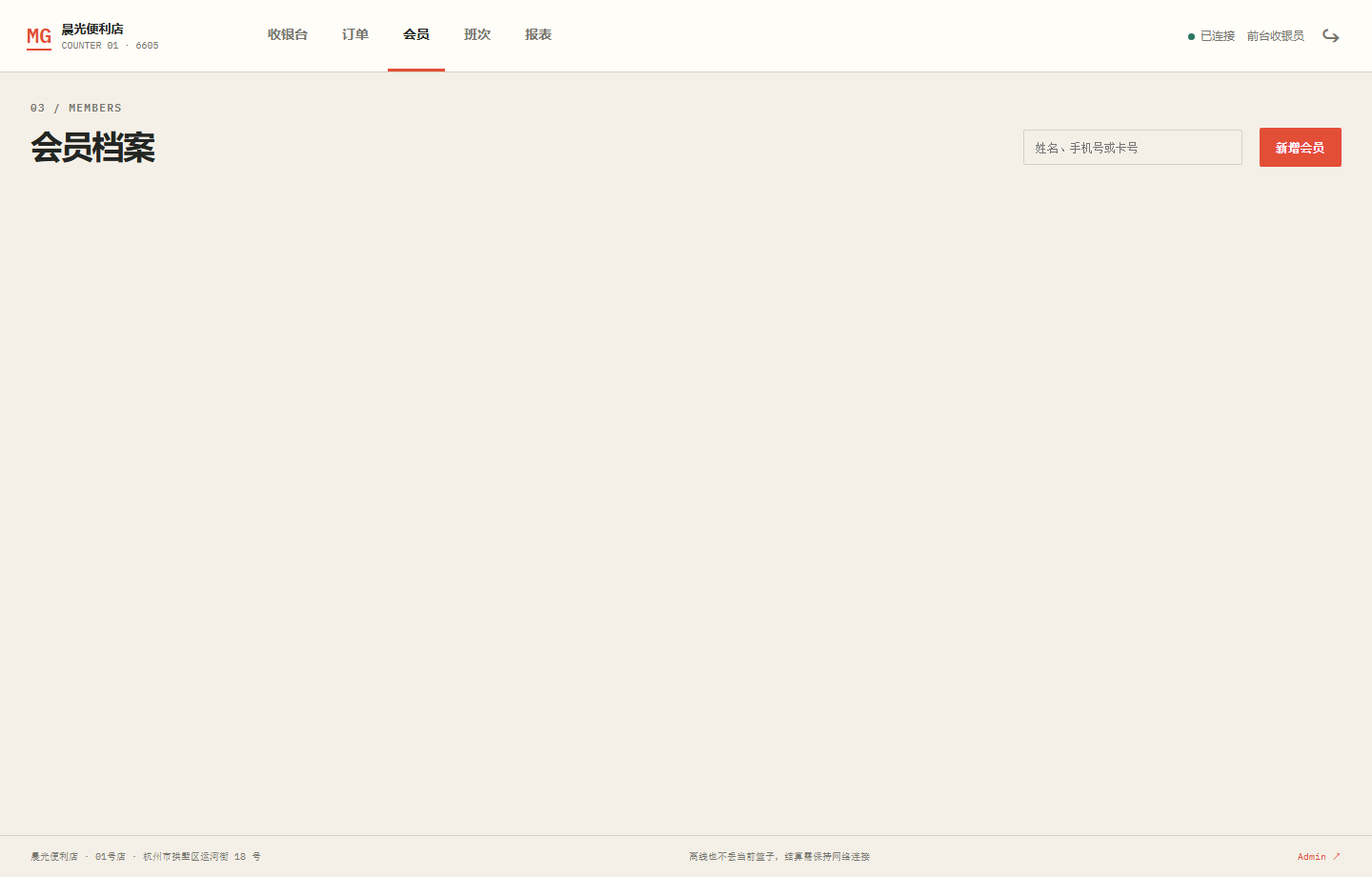Screen dimensions: 1372x877
Task: Focus the 姓名、手机号或卡号 search field
Action: click(x=1132, y=147)
